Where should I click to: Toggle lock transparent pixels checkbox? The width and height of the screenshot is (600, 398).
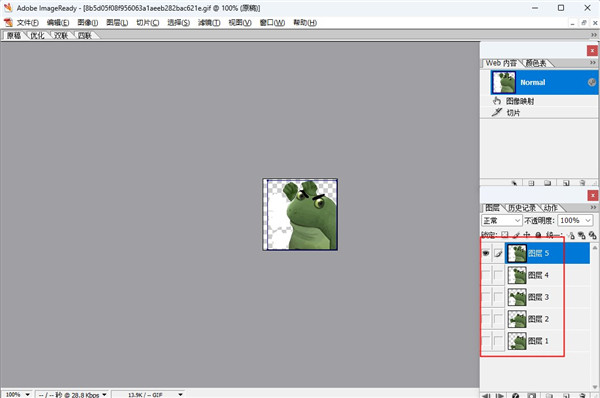point(505,235)
